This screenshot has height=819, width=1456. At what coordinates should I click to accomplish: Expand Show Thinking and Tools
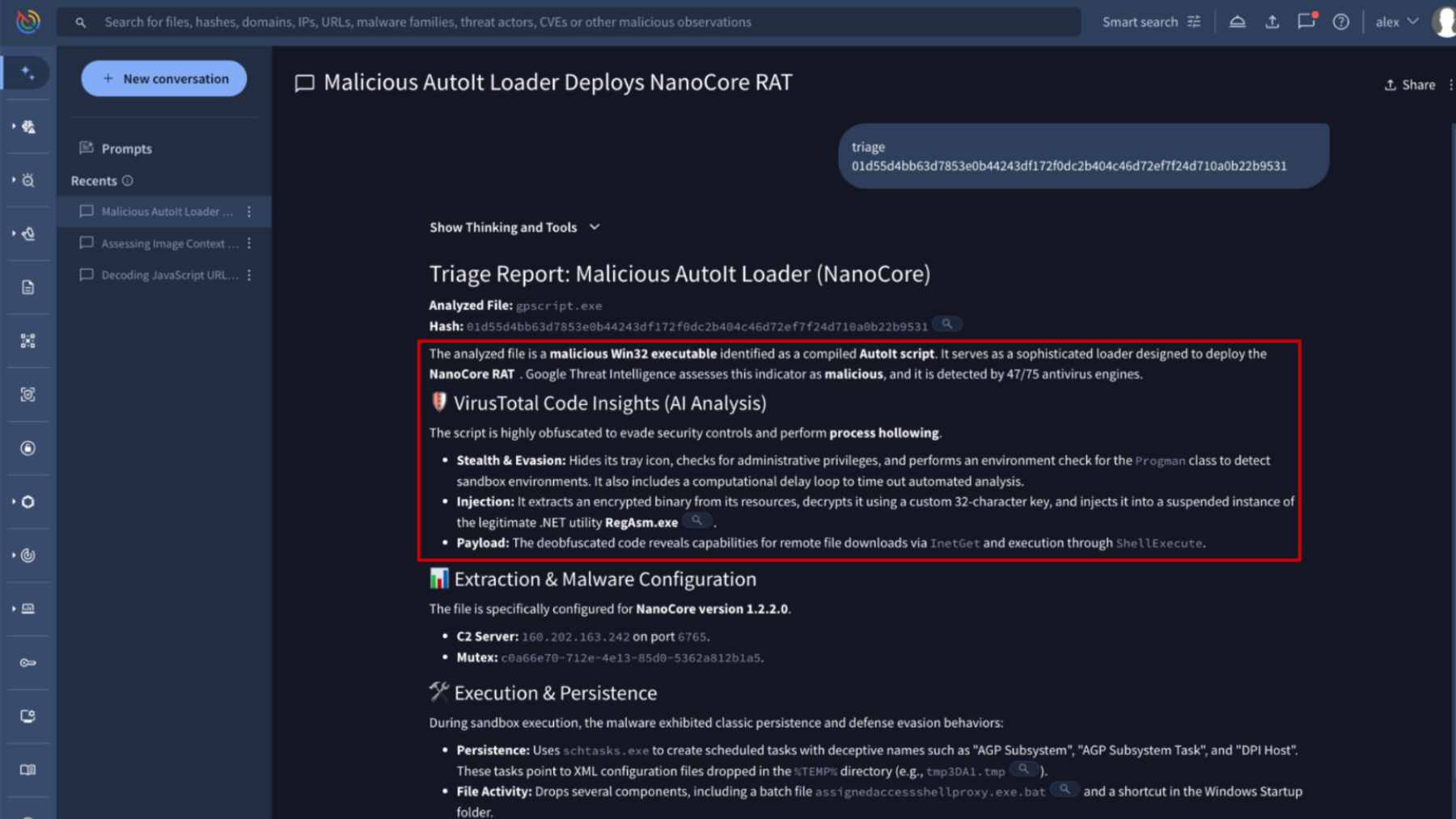click(x=514, y=227)
